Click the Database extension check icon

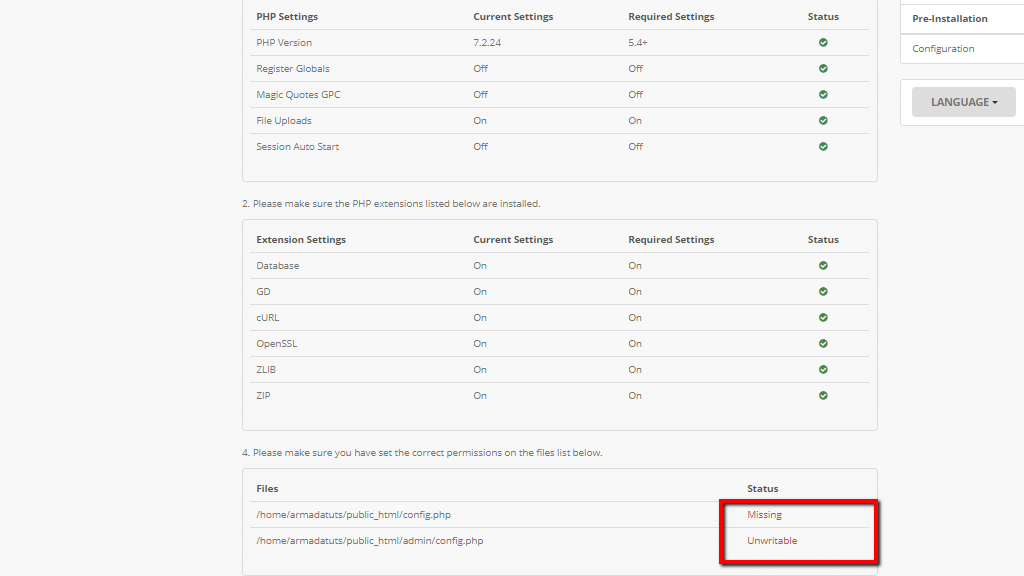coord(823,266)
